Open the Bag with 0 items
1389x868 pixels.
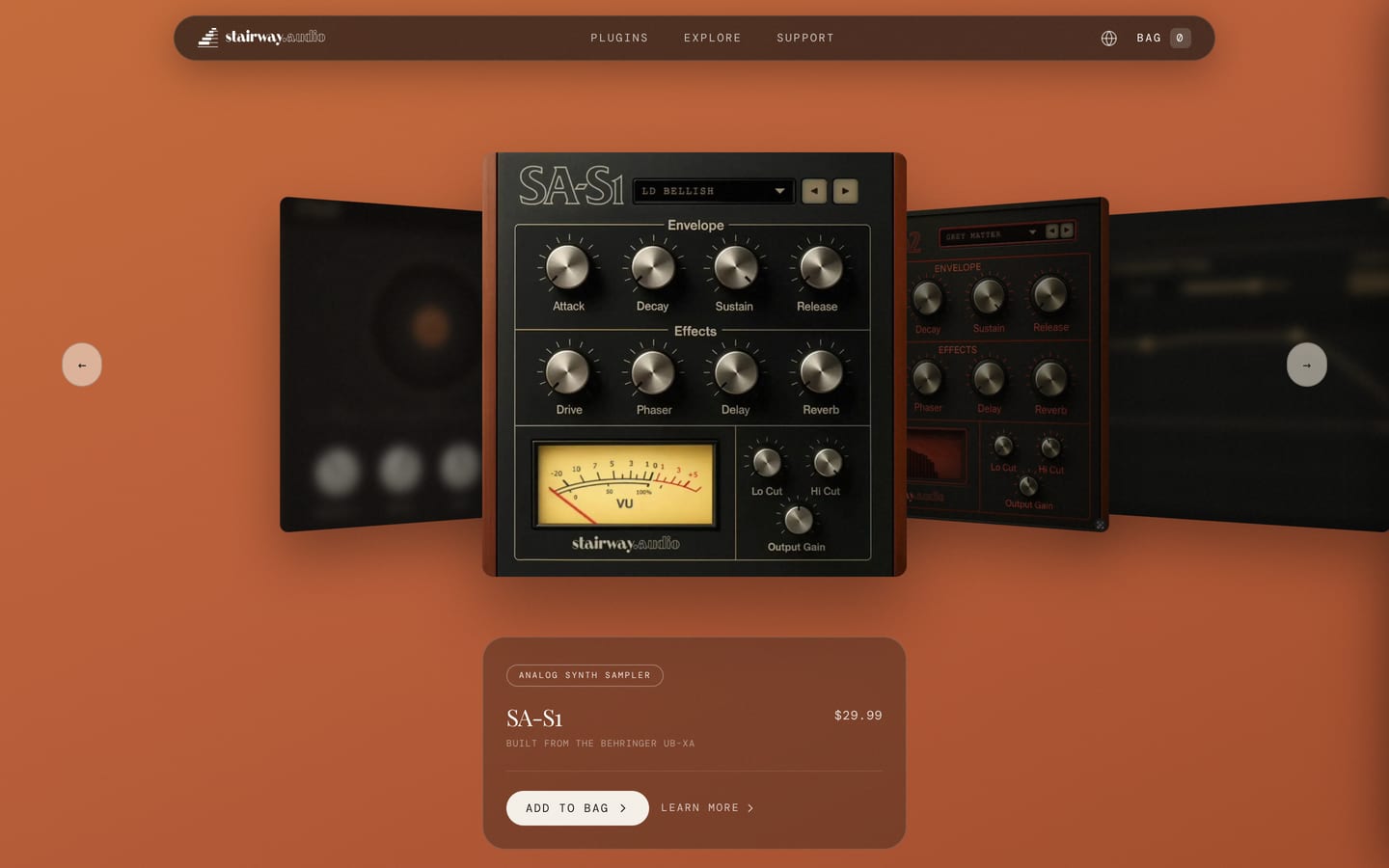(1163, 38)
